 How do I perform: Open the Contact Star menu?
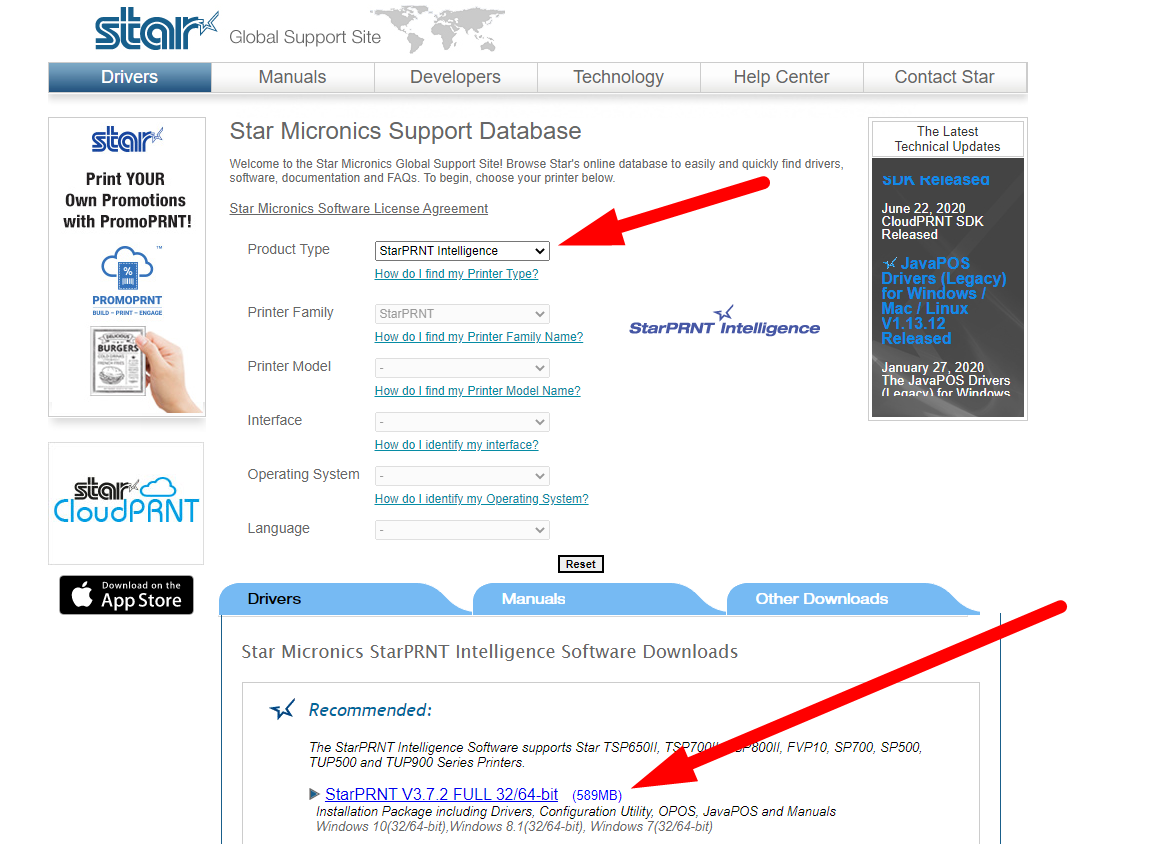[x=945, y=77]
